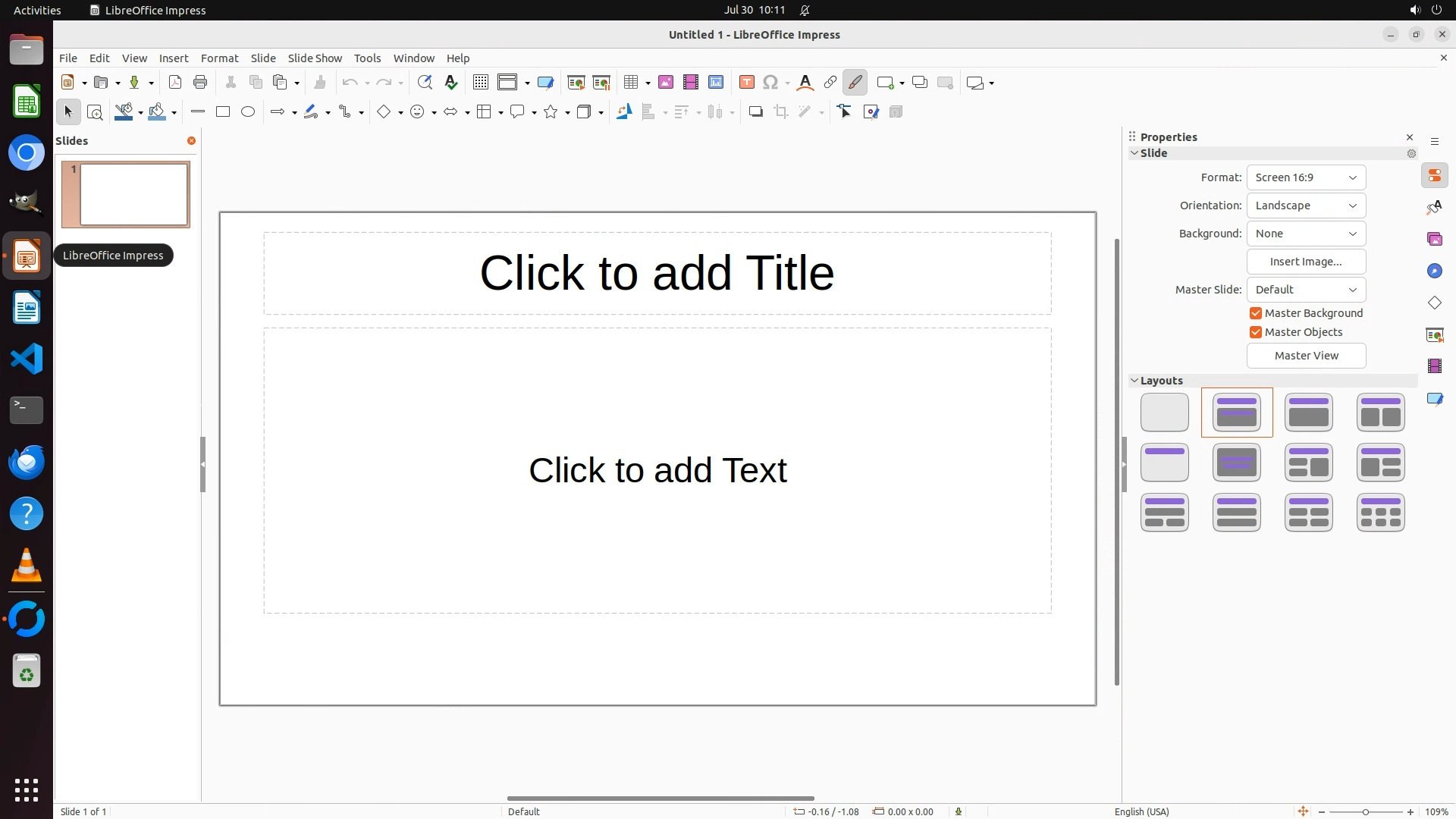Toggle the Display Grid icon
The width and height of the screenshot is (1456, 819).
(480, 83)
